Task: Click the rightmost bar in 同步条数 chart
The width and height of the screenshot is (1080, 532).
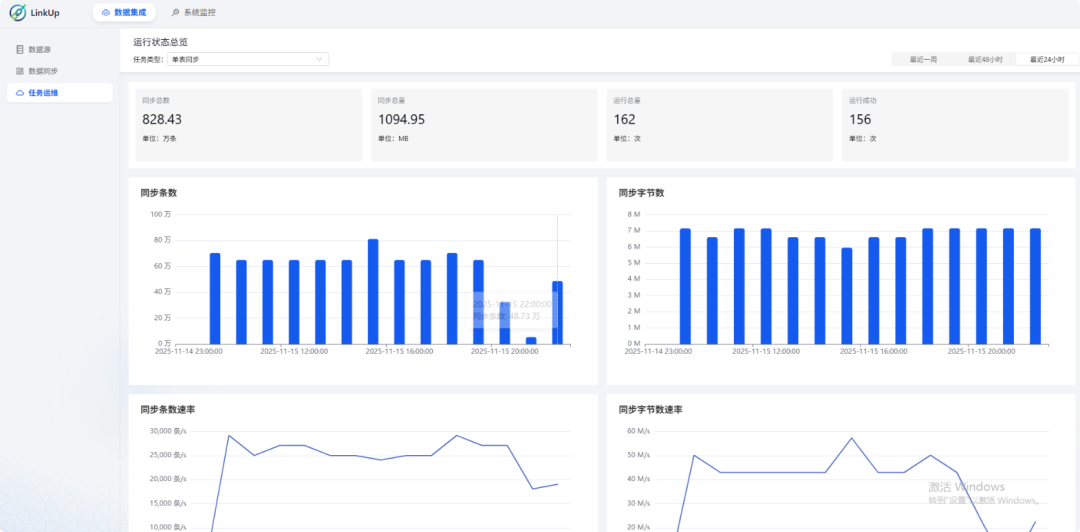Action: 557,313
